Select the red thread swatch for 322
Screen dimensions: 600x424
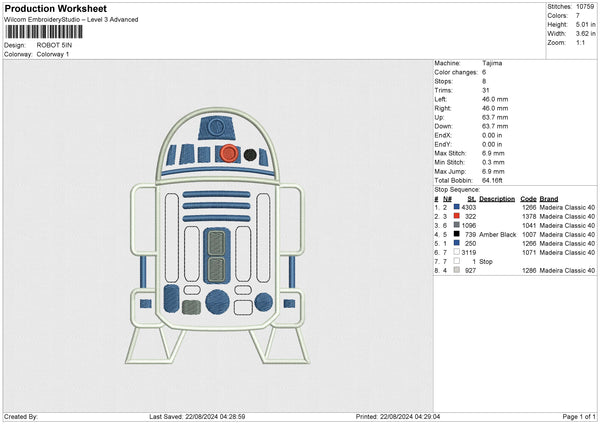pyautogui.click(x=456, y=216)
